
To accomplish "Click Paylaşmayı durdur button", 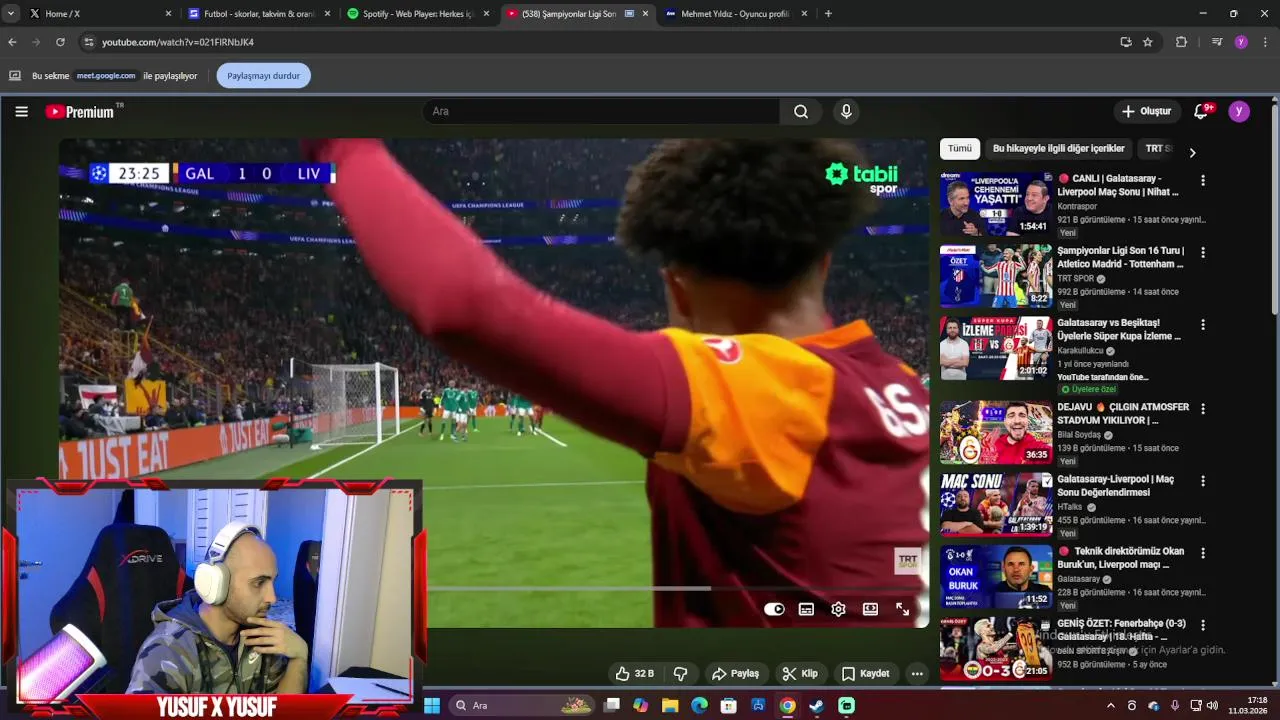I will coord(264,76).
